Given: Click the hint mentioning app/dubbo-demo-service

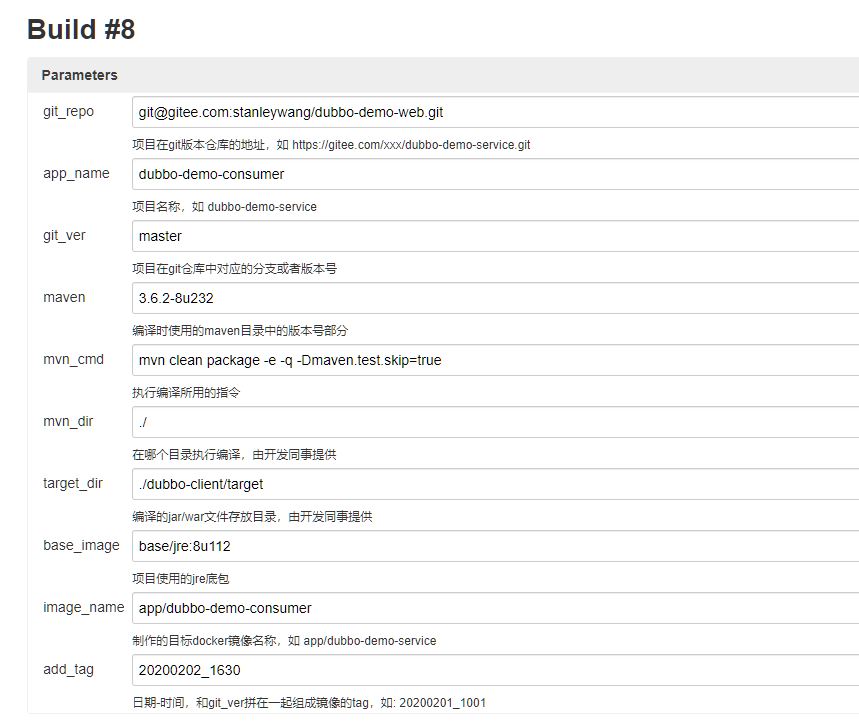Looking at the screenshot, I should pos(284,640).
